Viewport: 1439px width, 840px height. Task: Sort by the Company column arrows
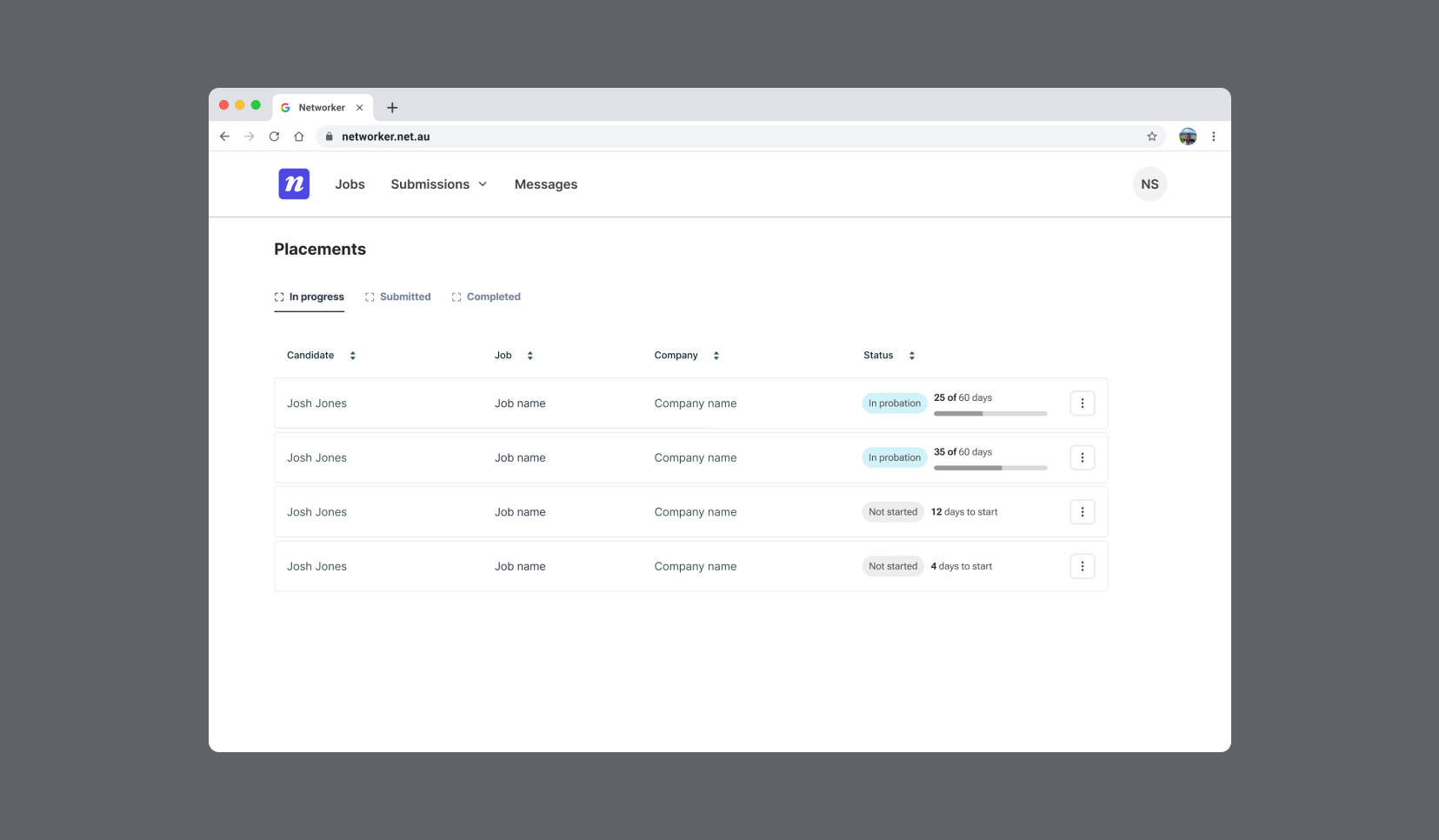[x=716, y=356]
